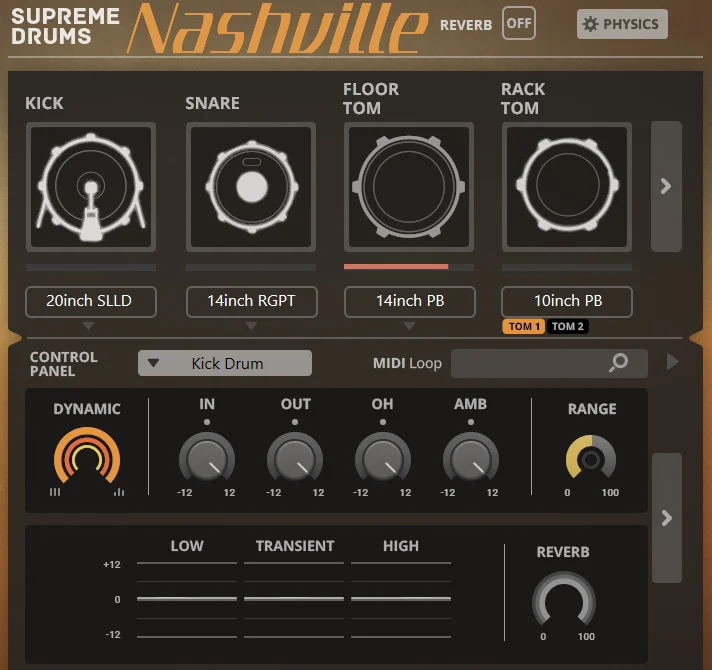Click the Range knob

pos(591,458)
